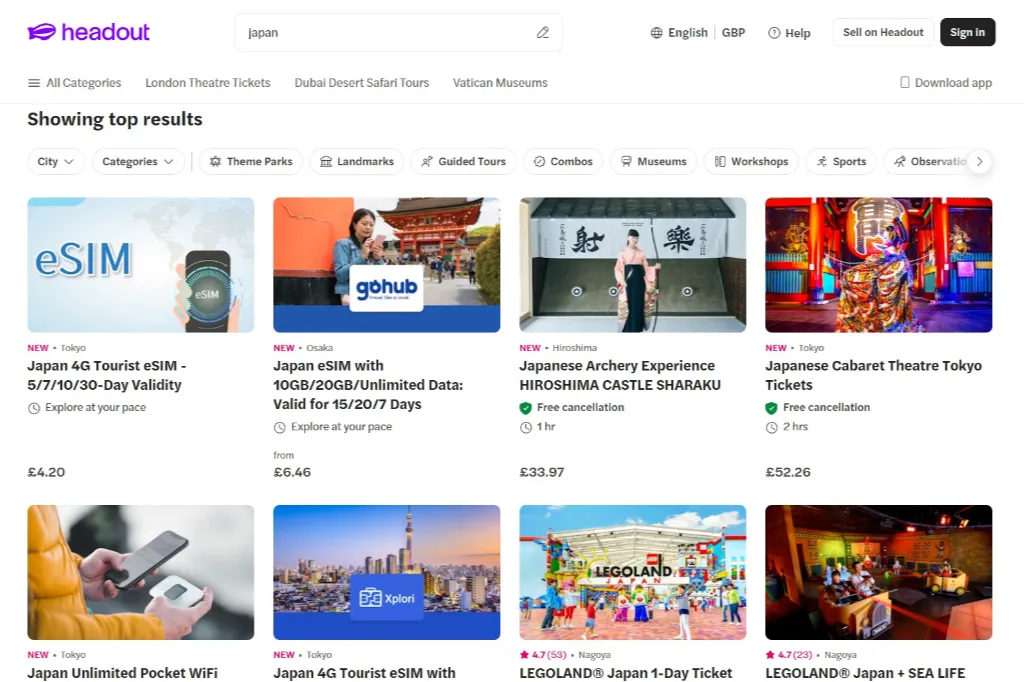Click the Sports runner icon

[822, 161]
